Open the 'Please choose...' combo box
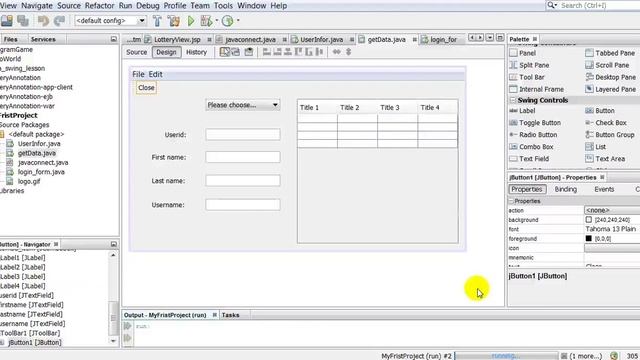This screenshot has height=360, width=640. (242, 105)
